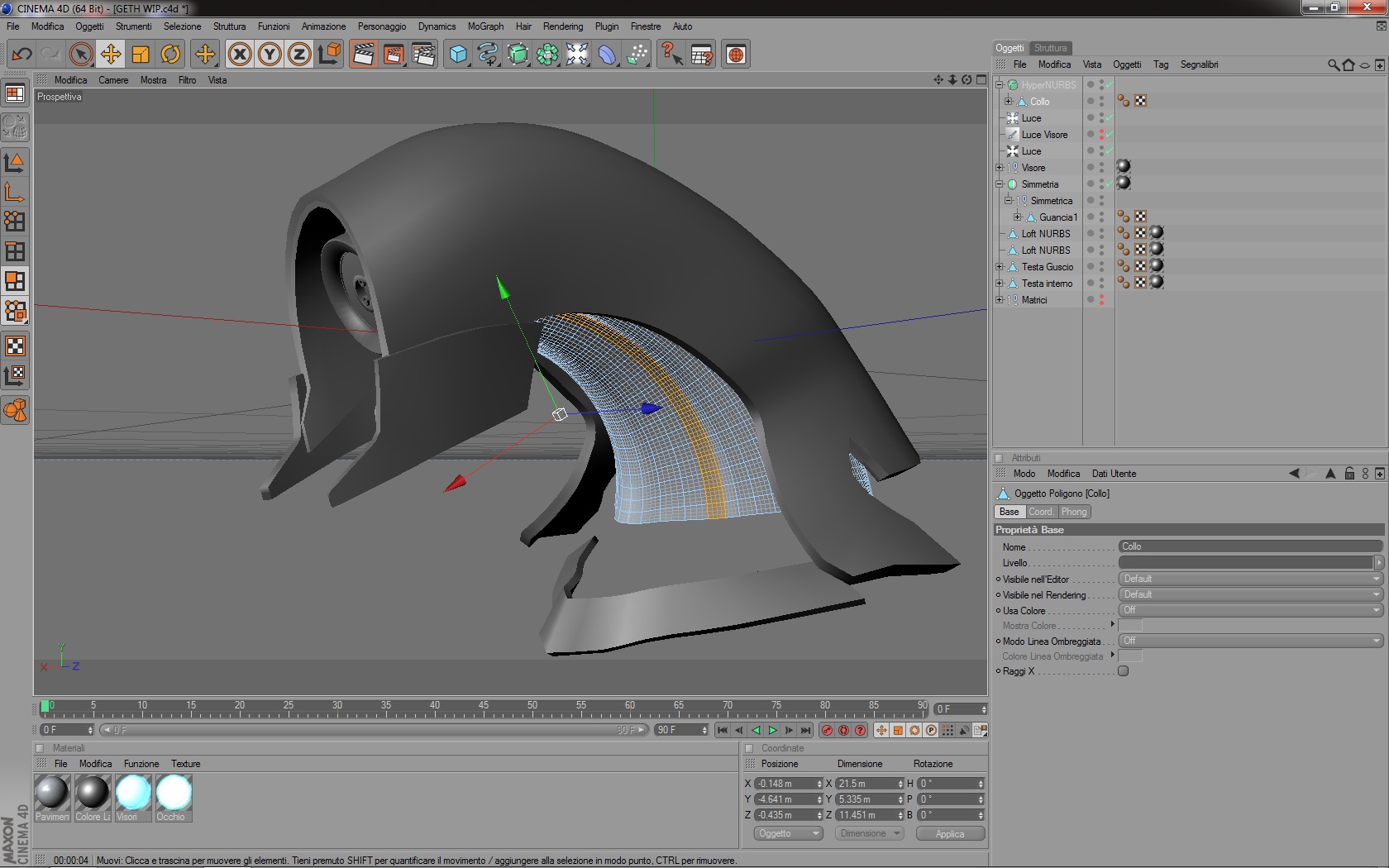This screenshot has height=868, width=1389.
Task: Open the HyperNURBS generator icon
Action: pyautogui.click(x=518, y=55)
